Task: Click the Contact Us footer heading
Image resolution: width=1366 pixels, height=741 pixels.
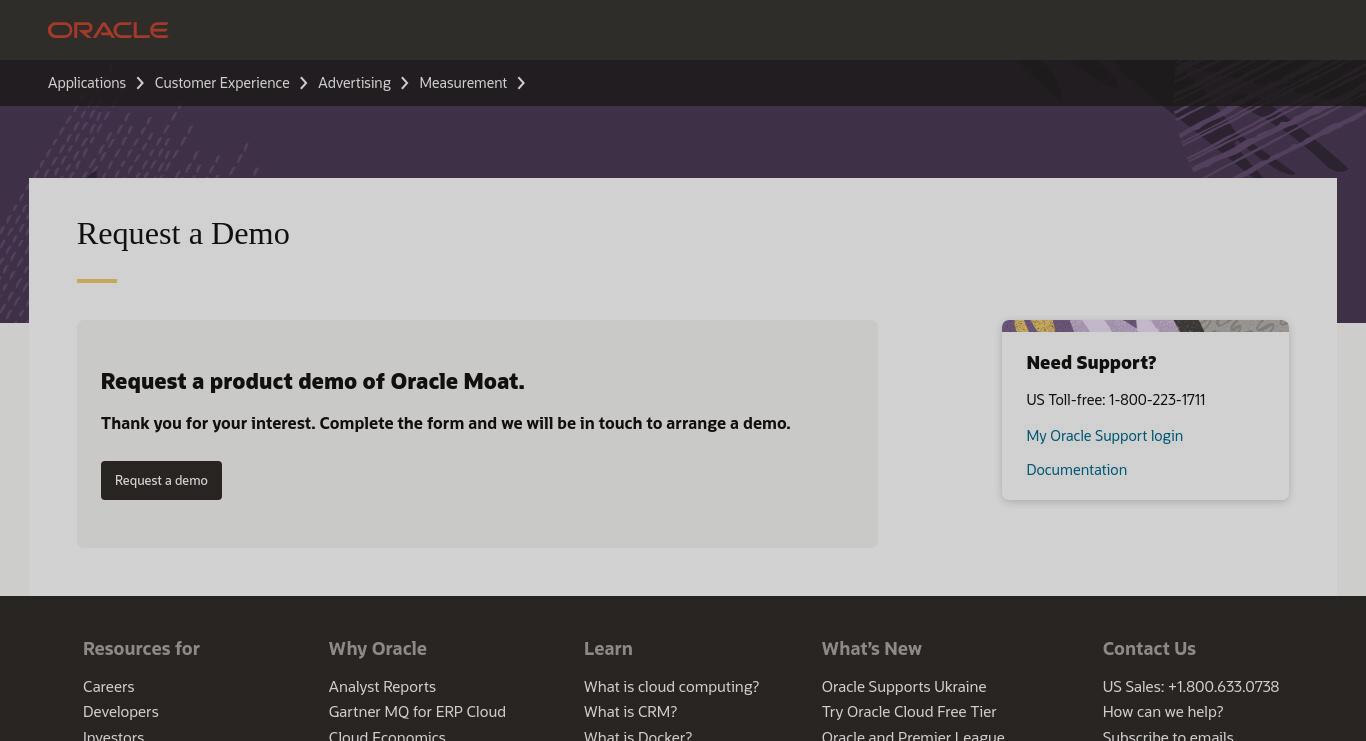Action: tap(1149, 648)
